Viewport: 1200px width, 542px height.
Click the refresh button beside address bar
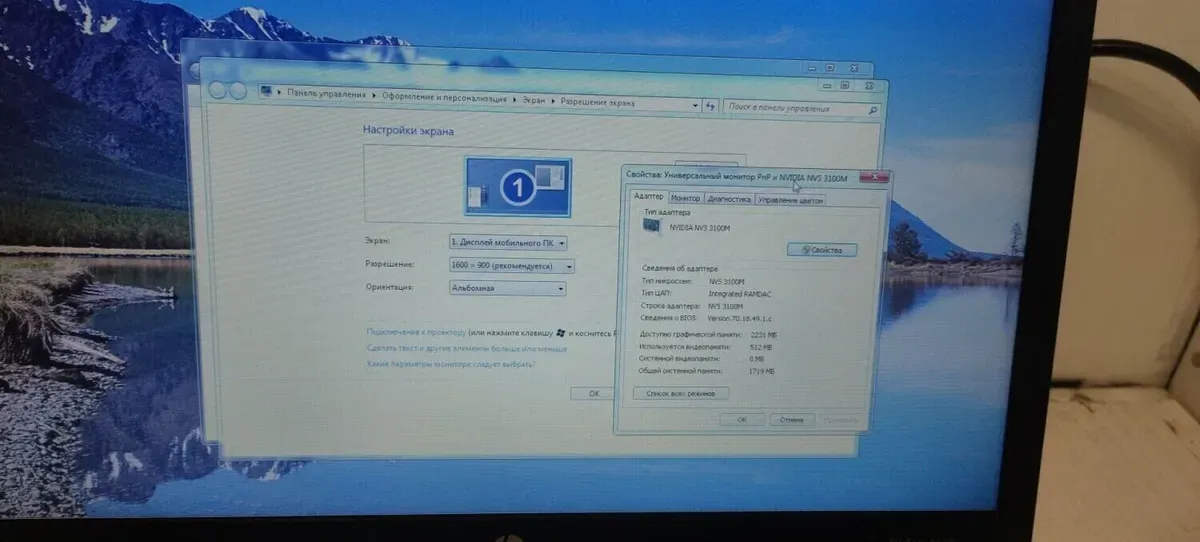(711, 105)
